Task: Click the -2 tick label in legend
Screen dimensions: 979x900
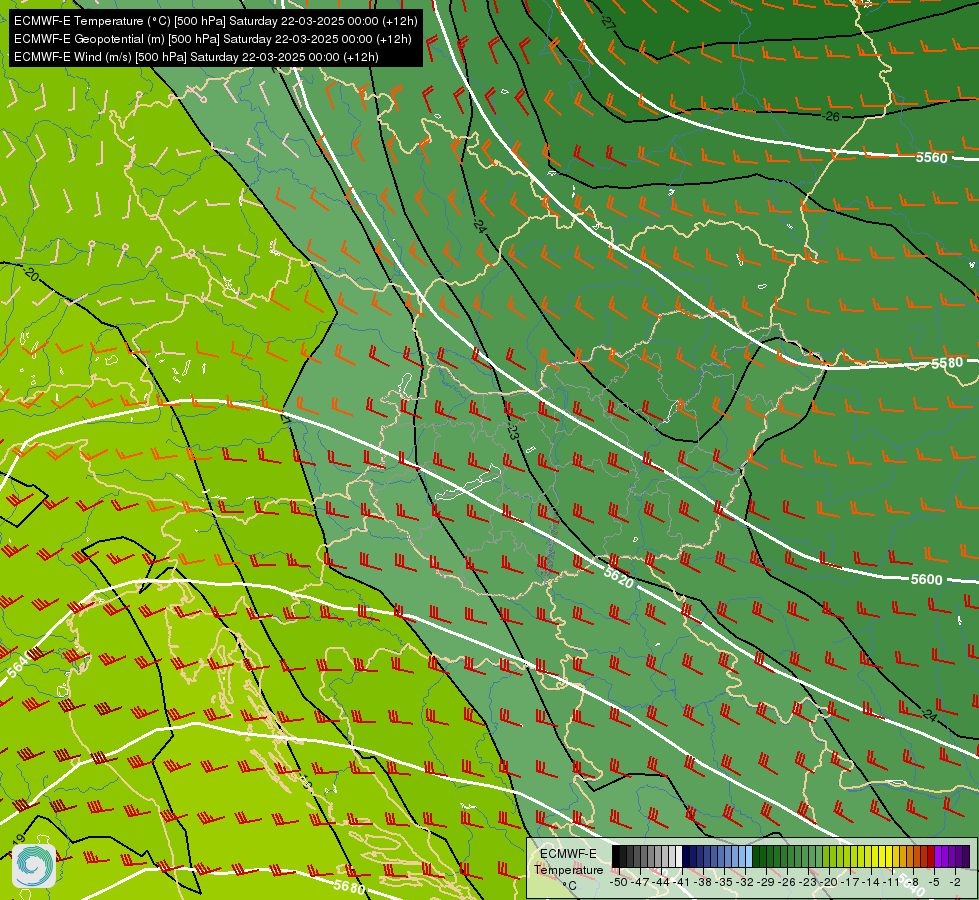Action: (x=955, y=882)
